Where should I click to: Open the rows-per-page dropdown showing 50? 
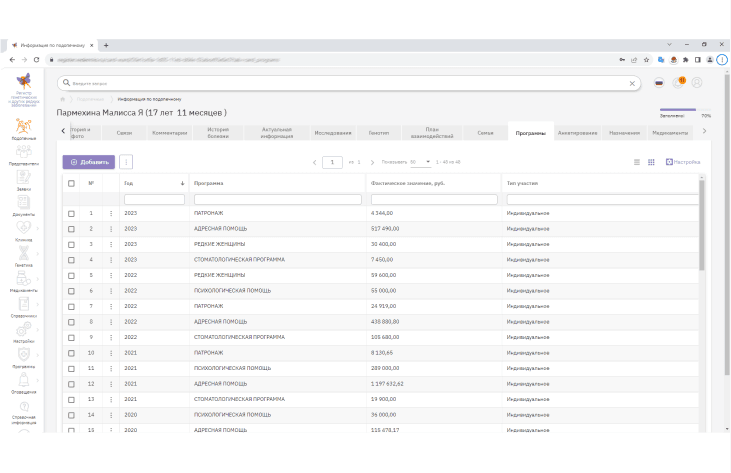[x=420, y=162]
